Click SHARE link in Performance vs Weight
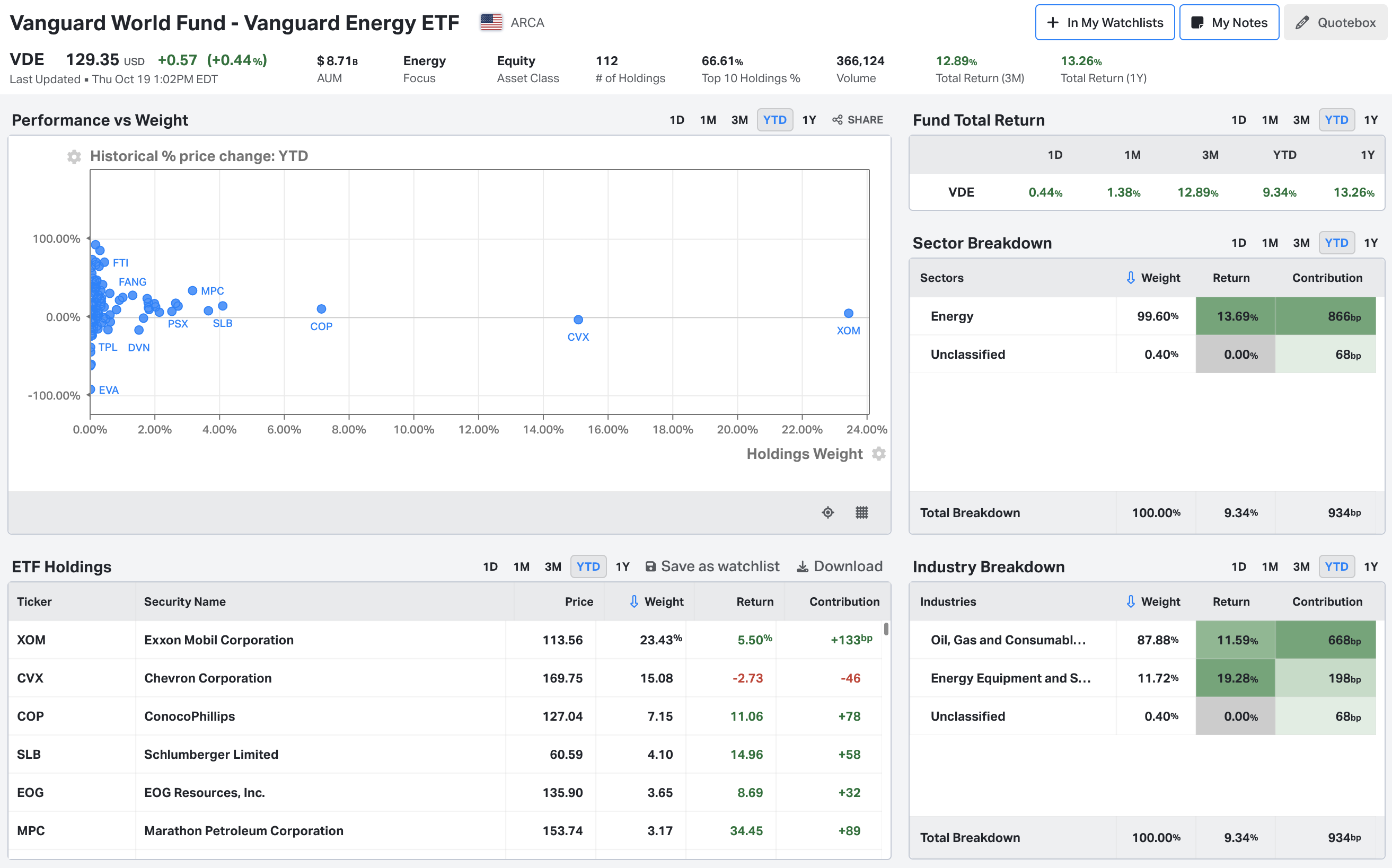 (x=857, y=120)
